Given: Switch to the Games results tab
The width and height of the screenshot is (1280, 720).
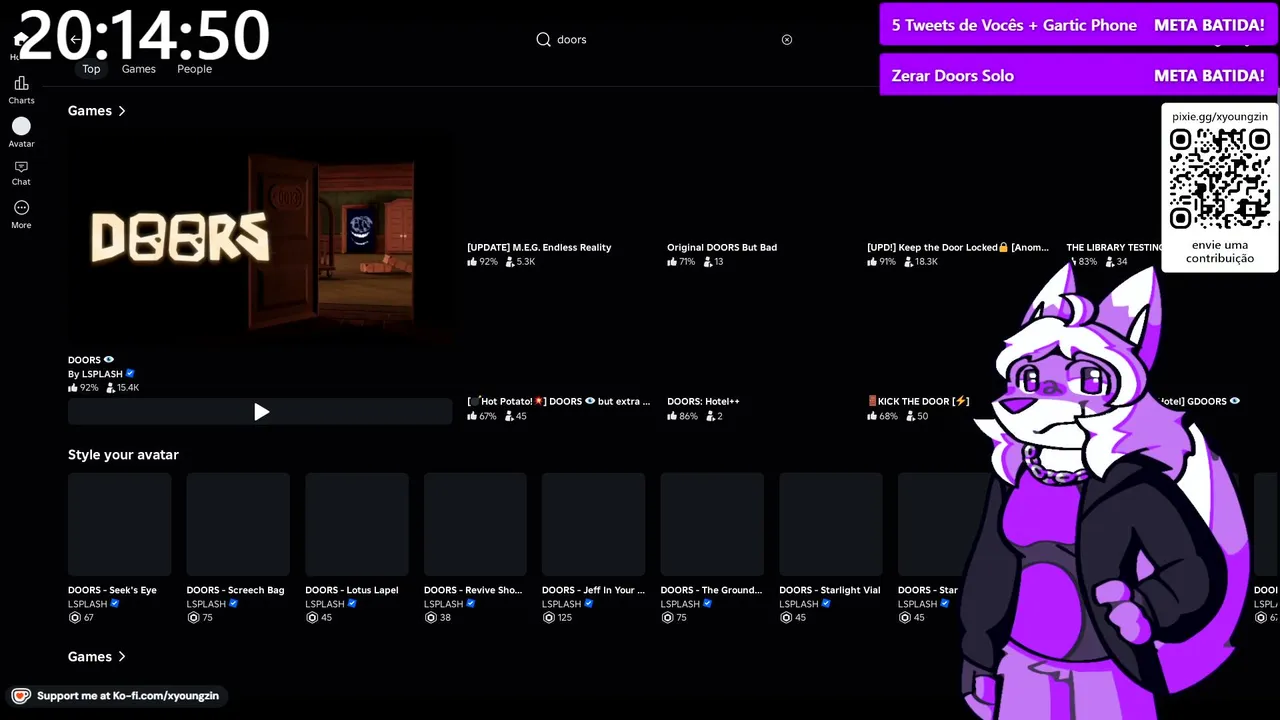Looking at the screenshot, I should [x=139, y=69].
